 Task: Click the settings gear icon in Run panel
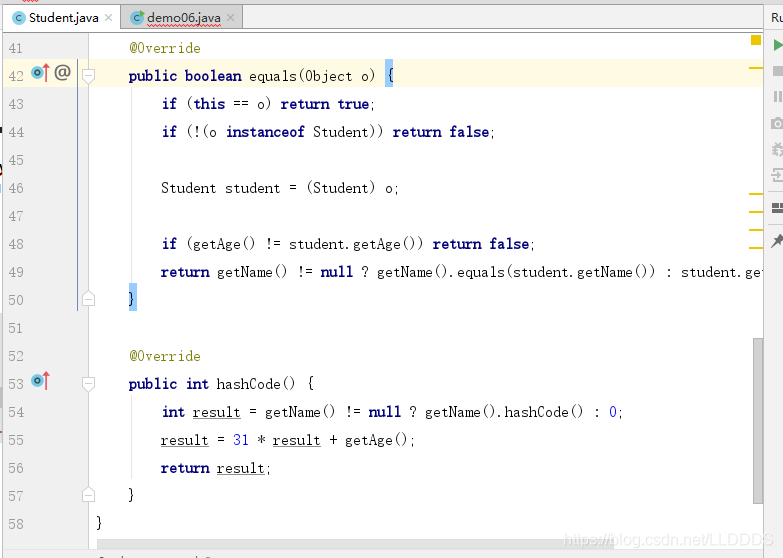778,149
